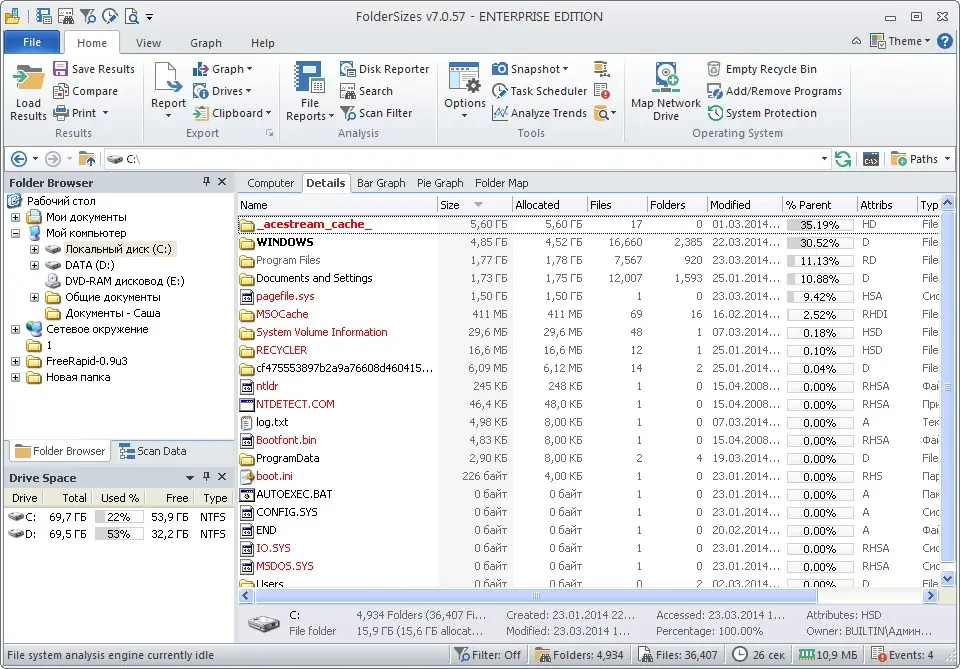Open the Search tool in the Analysis group

[x=366, y=91]
